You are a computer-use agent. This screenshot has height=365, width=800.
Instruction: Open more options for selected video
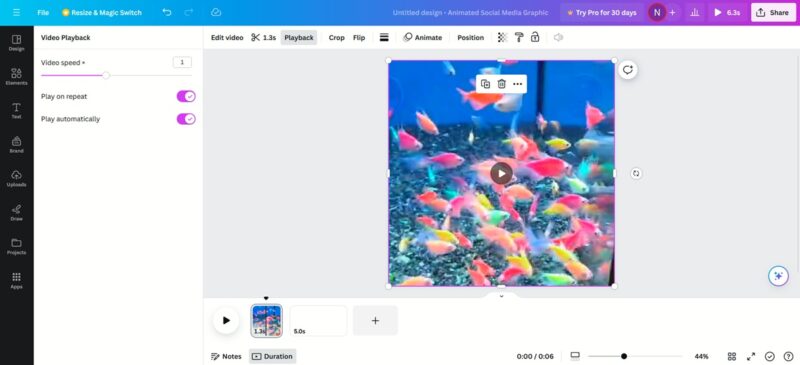point(518,84)
